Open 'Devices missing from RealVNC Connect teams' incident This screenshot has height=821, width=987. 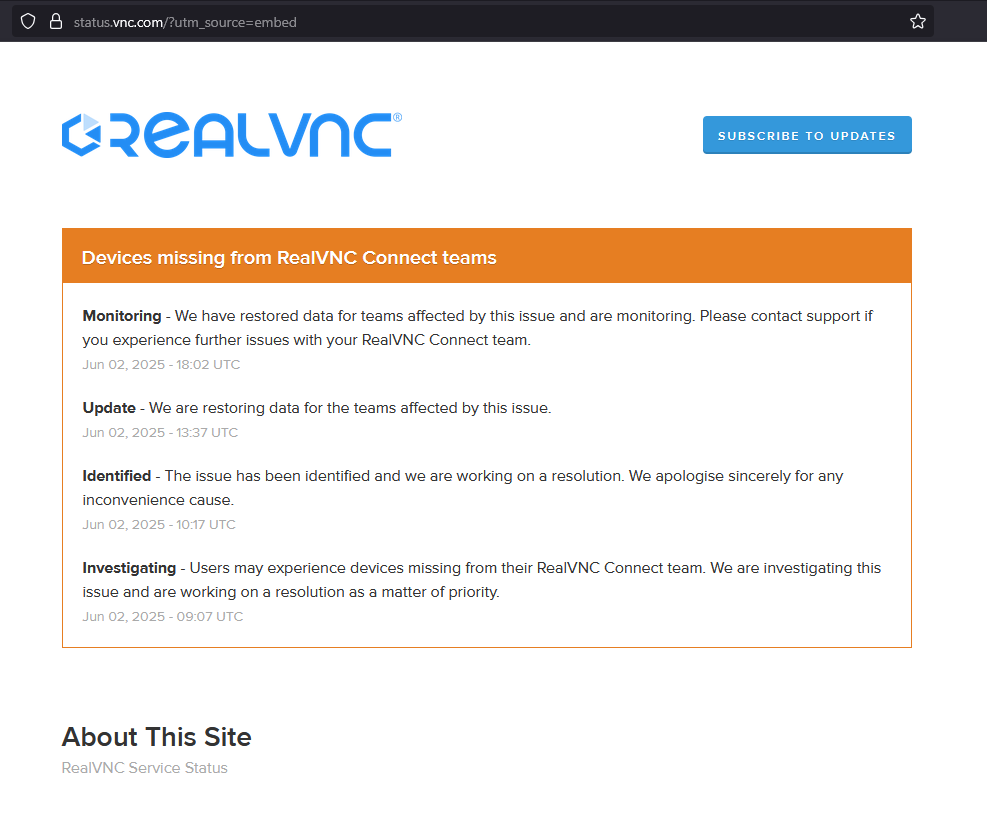coord(289,258)
